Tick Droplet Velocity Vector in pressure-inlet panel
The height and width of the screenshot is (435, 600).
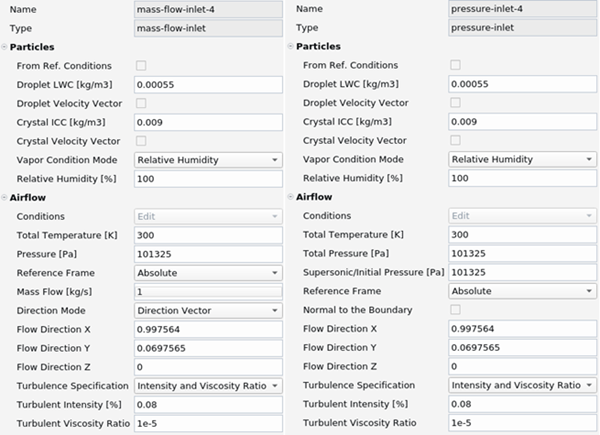pos(455,103)
